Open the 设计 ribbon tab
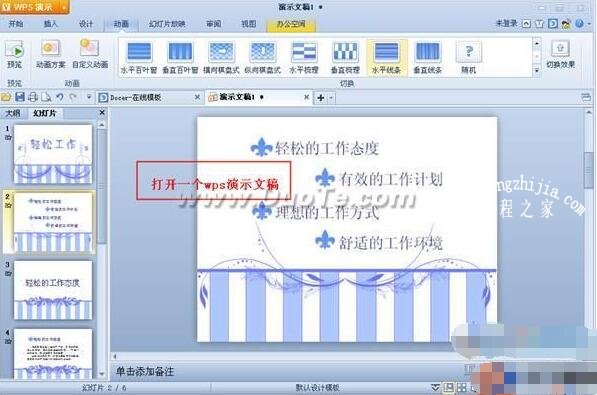Screen dimensions: 597x395 [86, 24]
